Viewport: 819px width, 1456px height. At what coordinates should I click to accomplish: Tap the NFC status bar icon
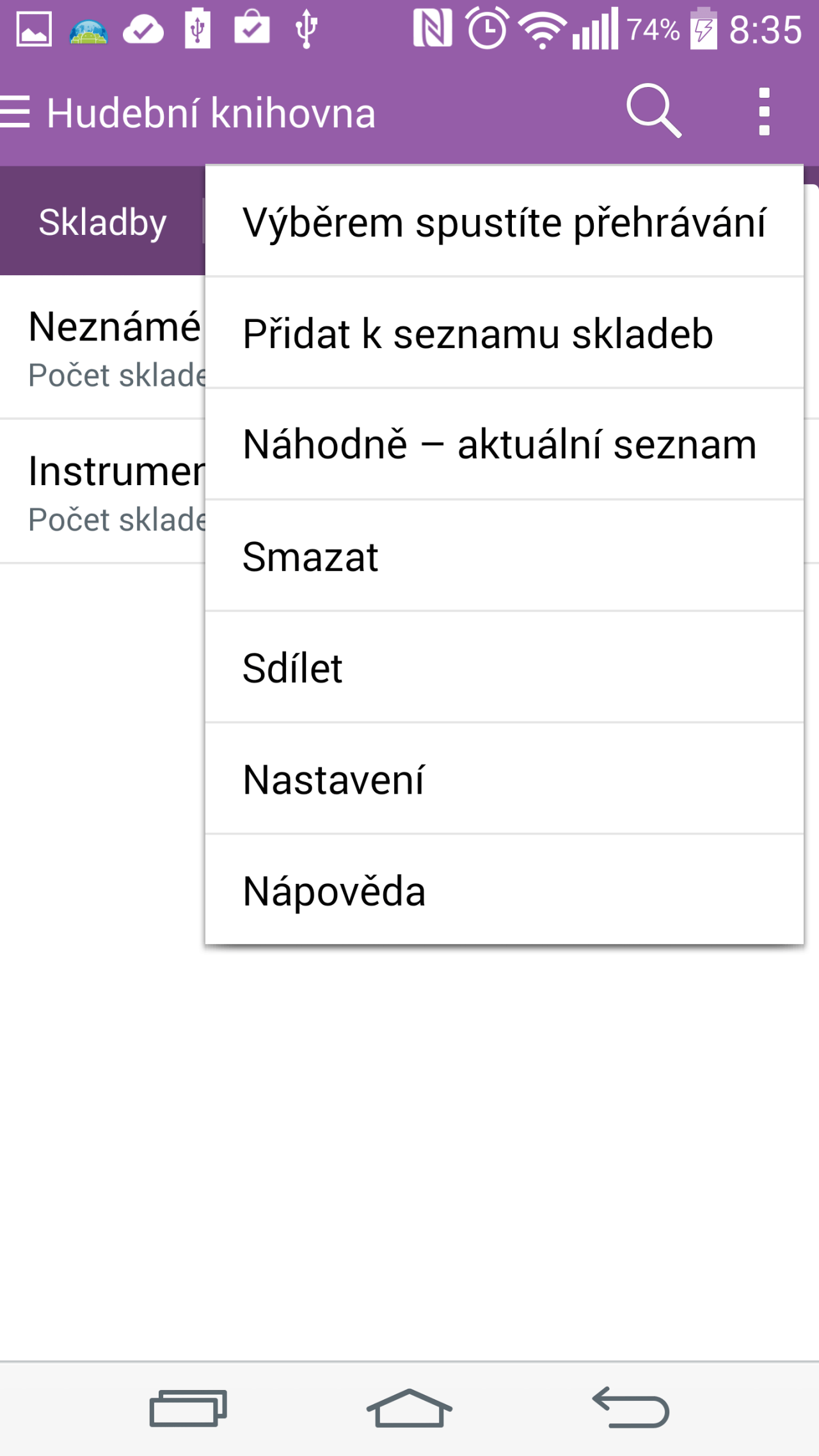pos(433,29)
